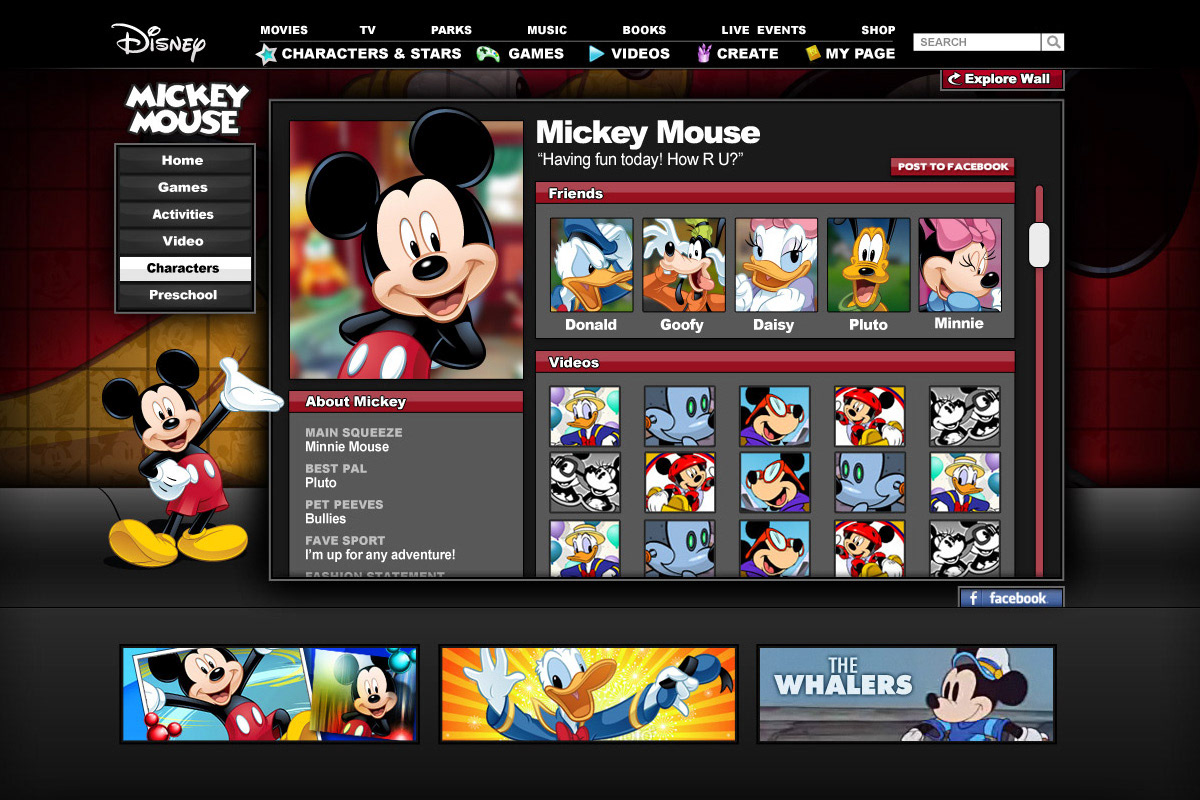Go to Videos in main navigation

pos(641,54)
